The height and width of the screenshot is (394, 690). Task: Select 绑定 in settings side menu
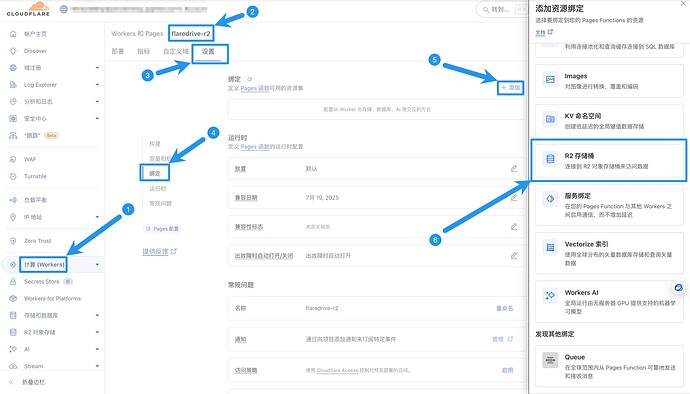tap(155, 173)
